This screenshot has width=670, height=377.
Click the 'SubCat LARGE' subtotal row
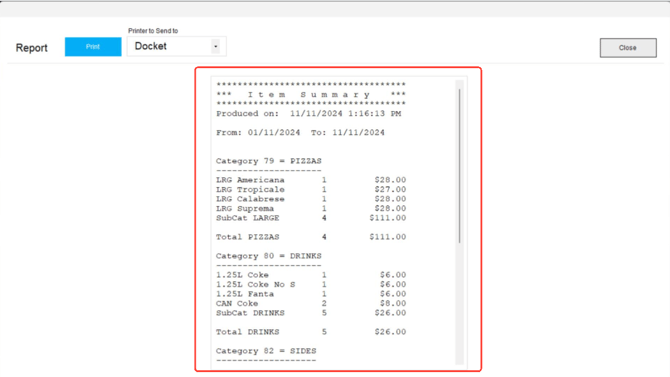[x=311, y=218]
